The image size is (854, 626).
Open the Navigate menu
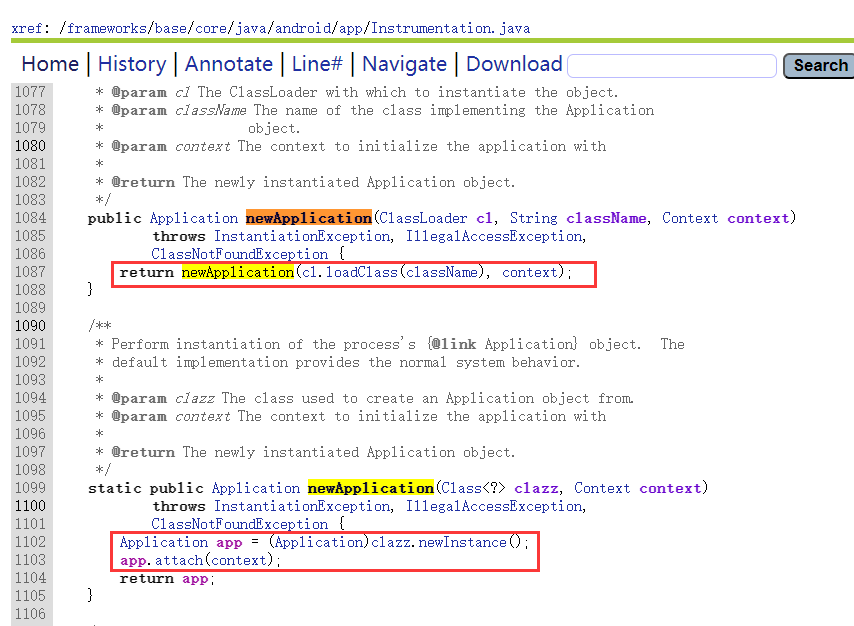405,64
